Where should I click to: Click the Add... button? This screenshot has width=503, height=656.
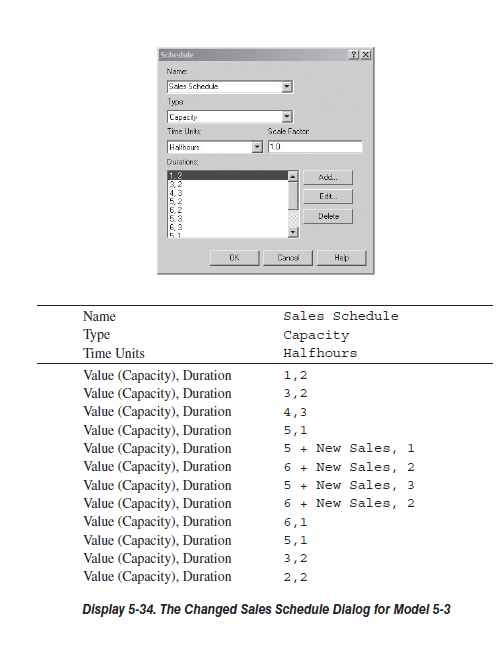(328, 177)
